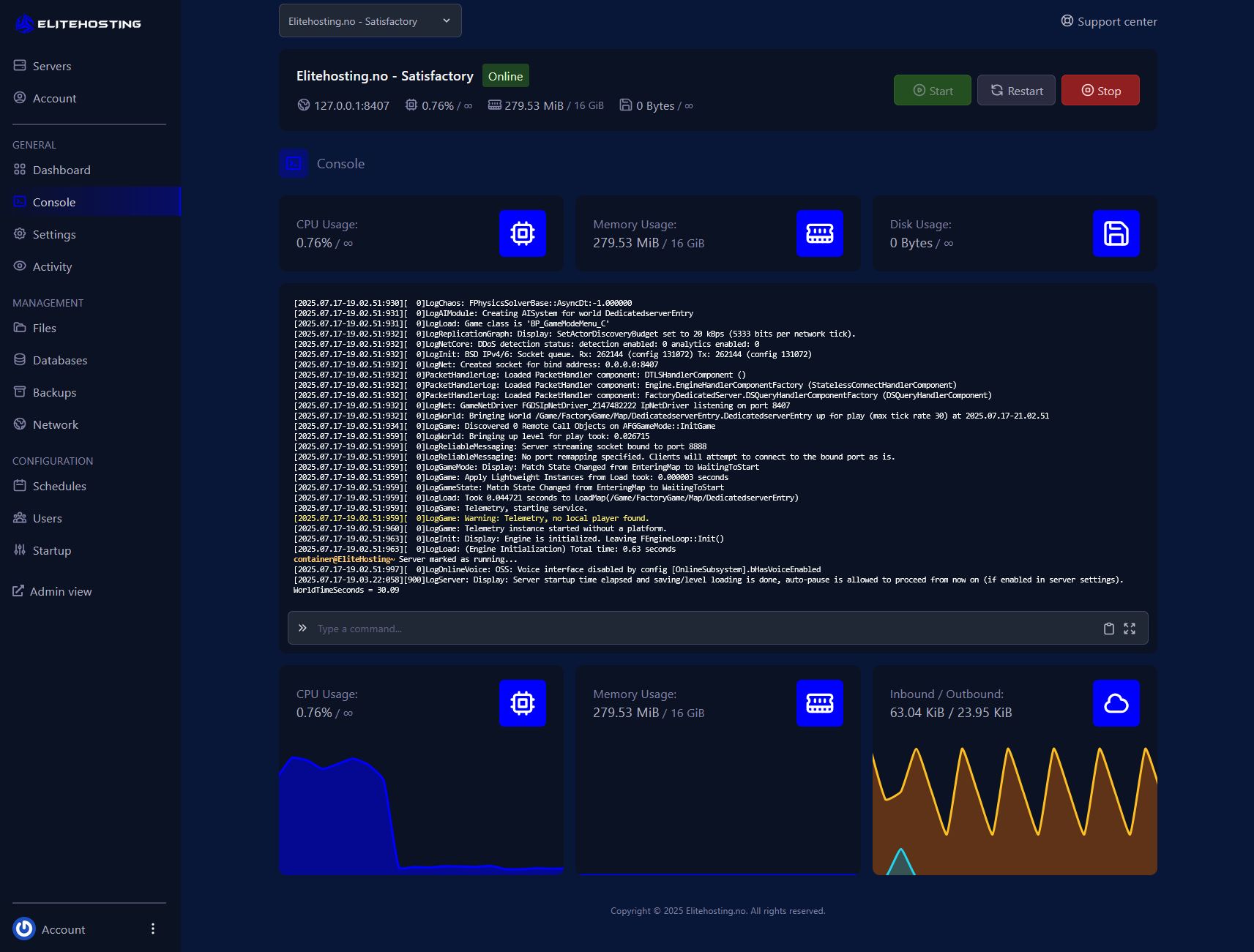Click the command prompt chevrons icon

click(302, 628)
